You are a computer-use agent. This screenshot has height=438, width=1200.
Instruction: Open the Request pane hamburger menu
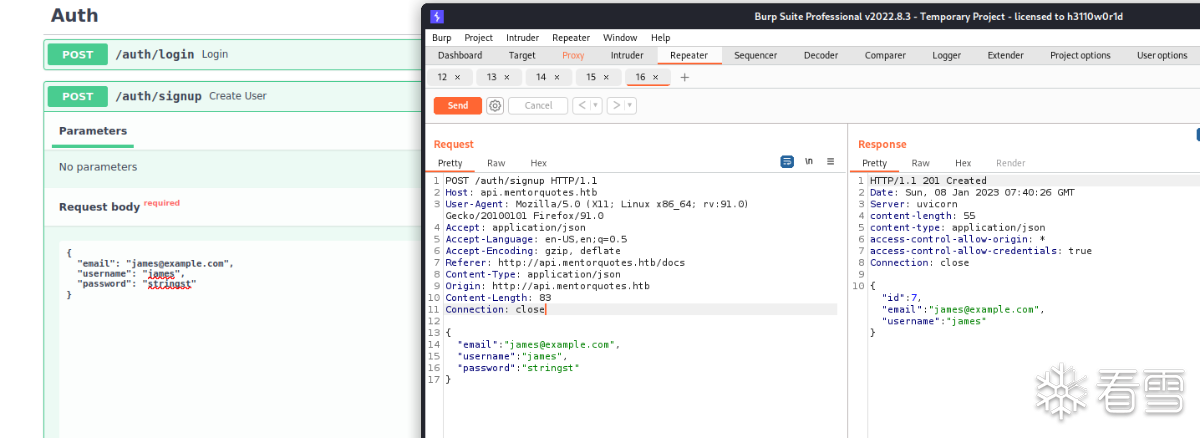[x=830, y=161]
